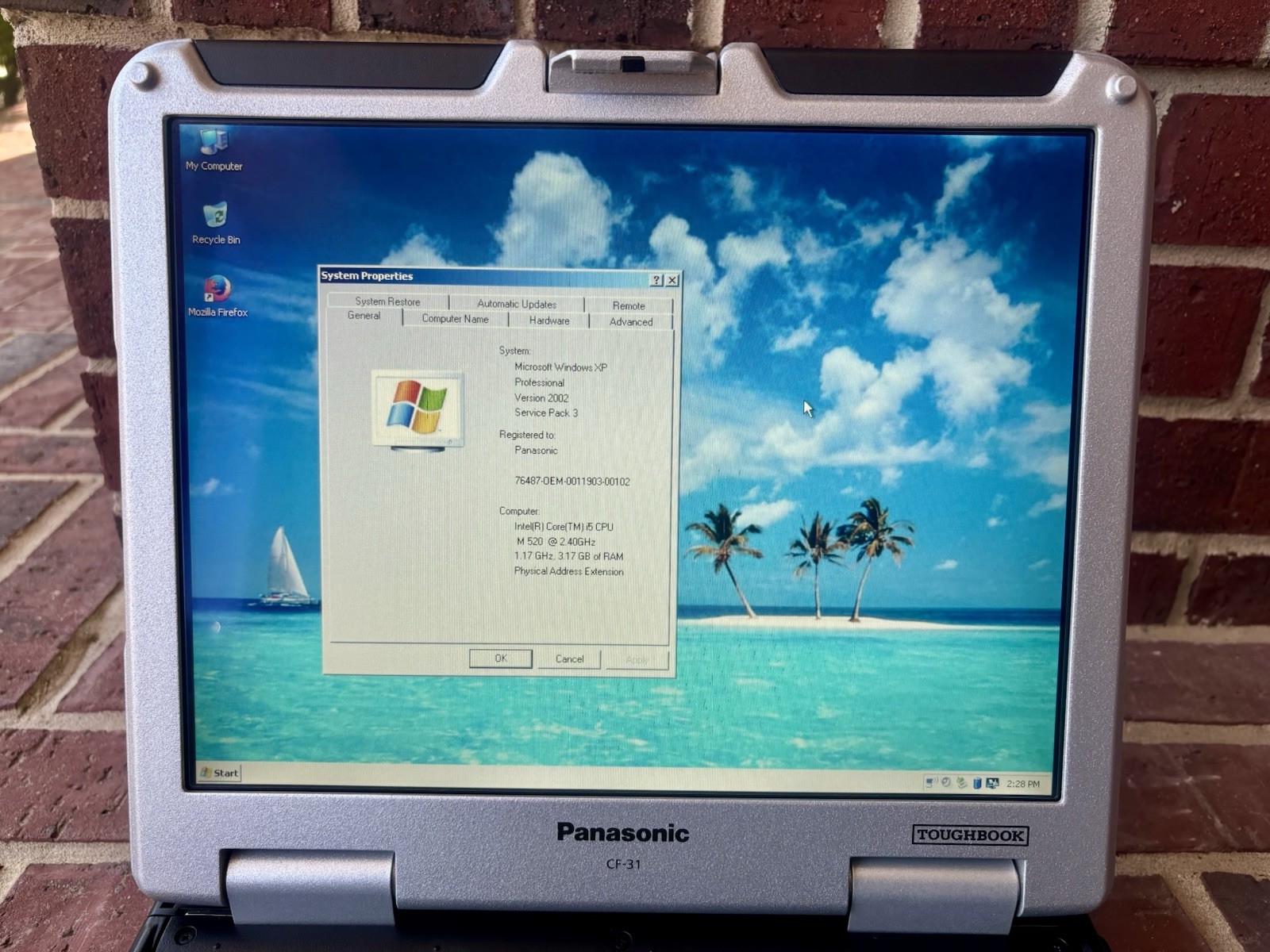Click the OK button
Viewport: 1270px width, 952px height.
[500, 658]
